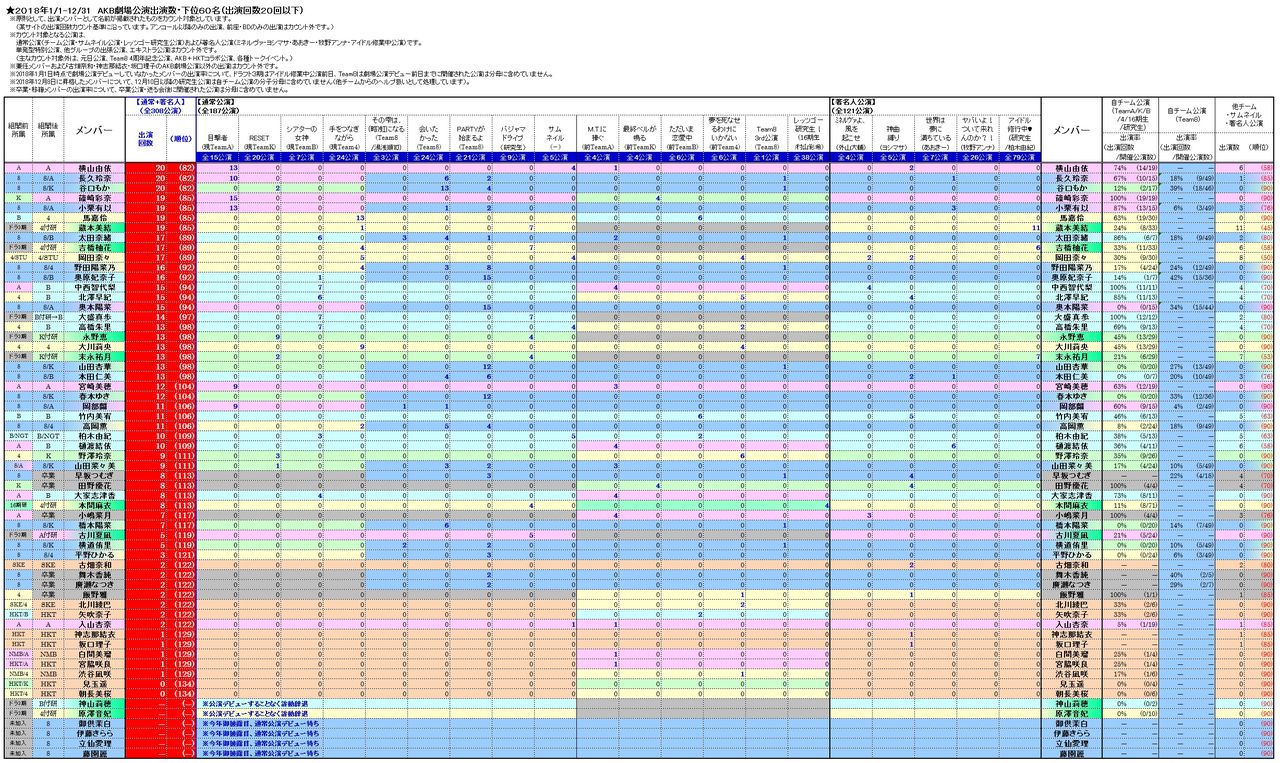Select 横山由依's 目撃者 count of 13

[217, 168]
